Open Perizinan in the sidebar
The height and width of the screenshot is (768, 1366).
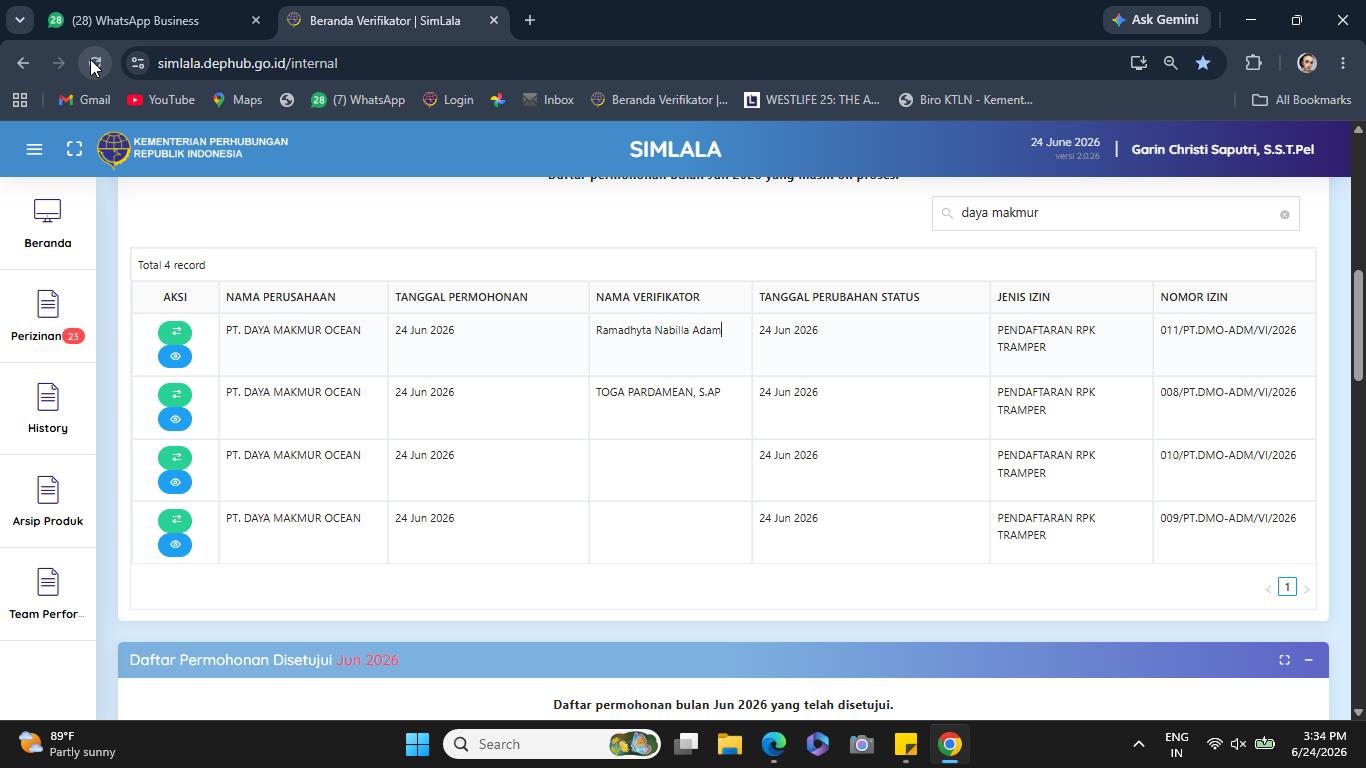pos(48,317)
